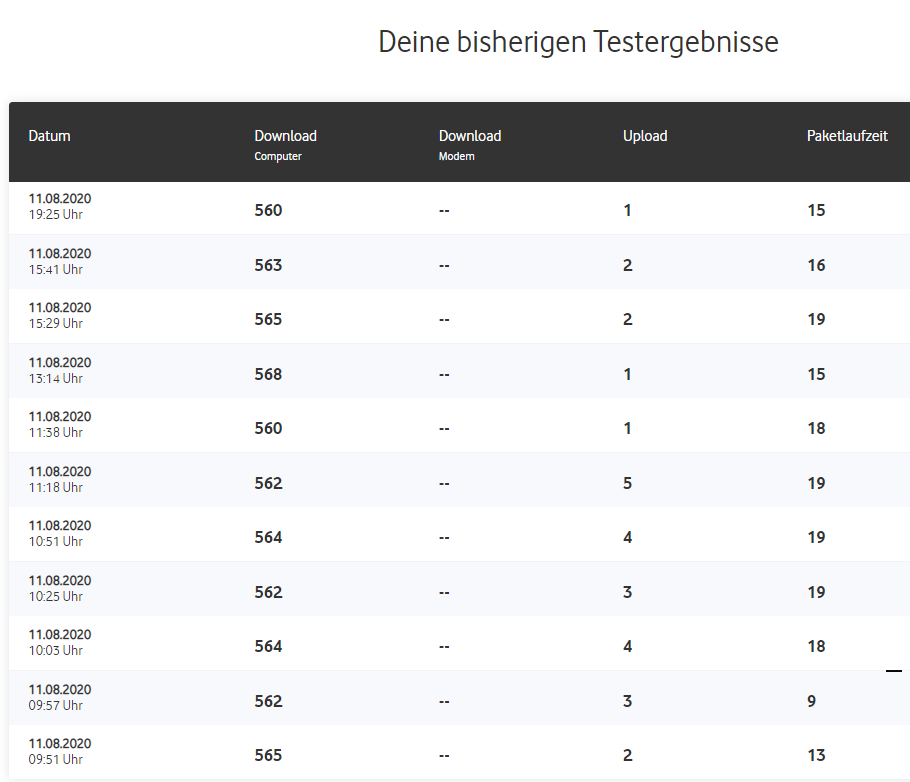
Task: Click the minimize dash icon near the table edge
Action: coord(893,670)
